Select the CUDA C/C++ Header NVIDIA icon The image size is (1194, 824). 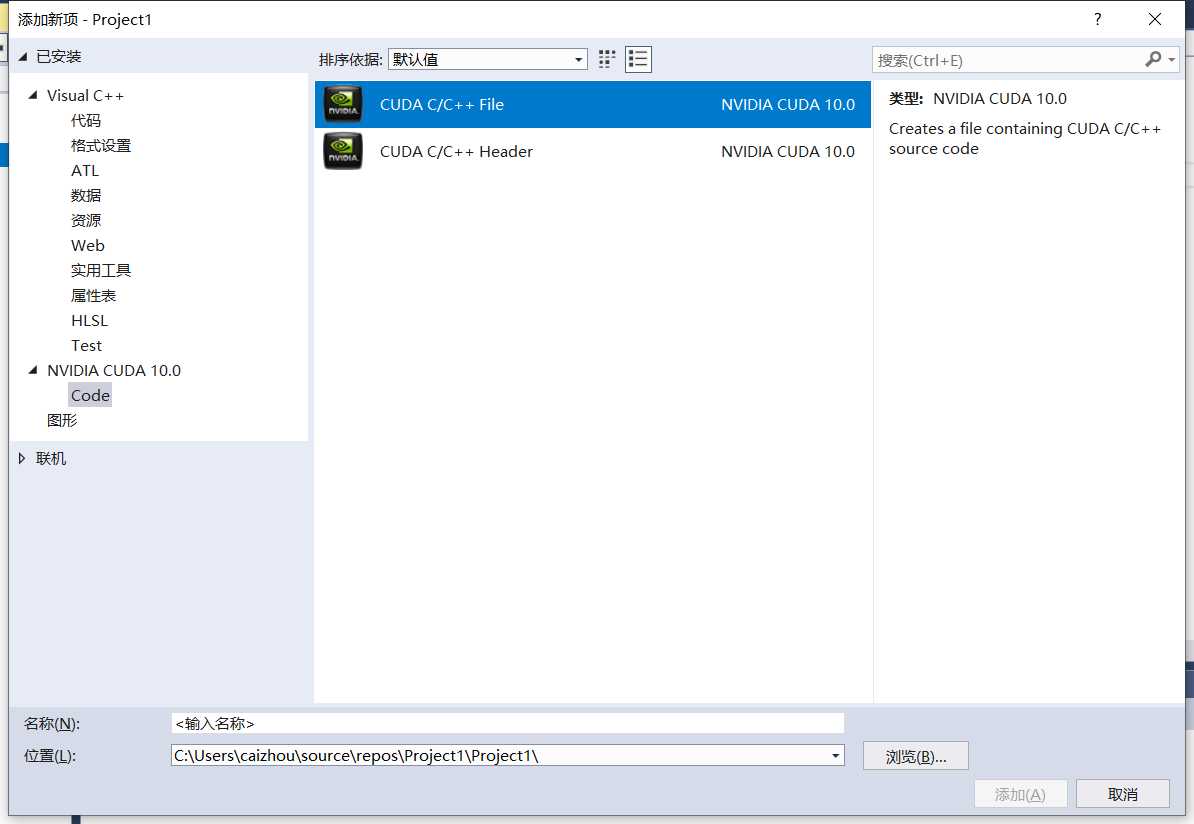click(x=343, y=151)
